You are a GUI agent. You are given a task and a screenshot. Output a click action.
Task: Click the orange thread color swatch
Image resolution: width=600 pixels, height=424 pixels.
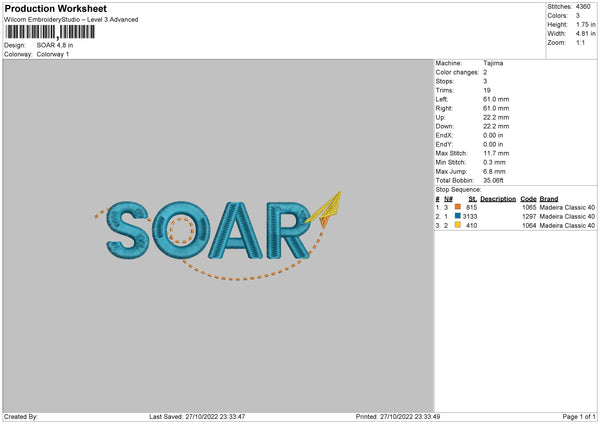pyautogui.click(x=458, y=207)
